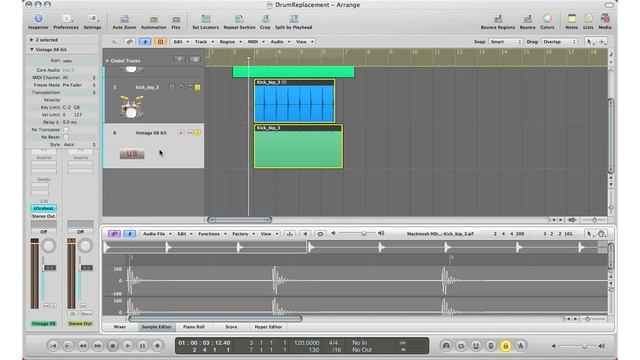Viewport: 640px width, 360px height.
Task: Open Sample Editor Audio File menu
Action: pyautogui.click(x=157, y=234)
